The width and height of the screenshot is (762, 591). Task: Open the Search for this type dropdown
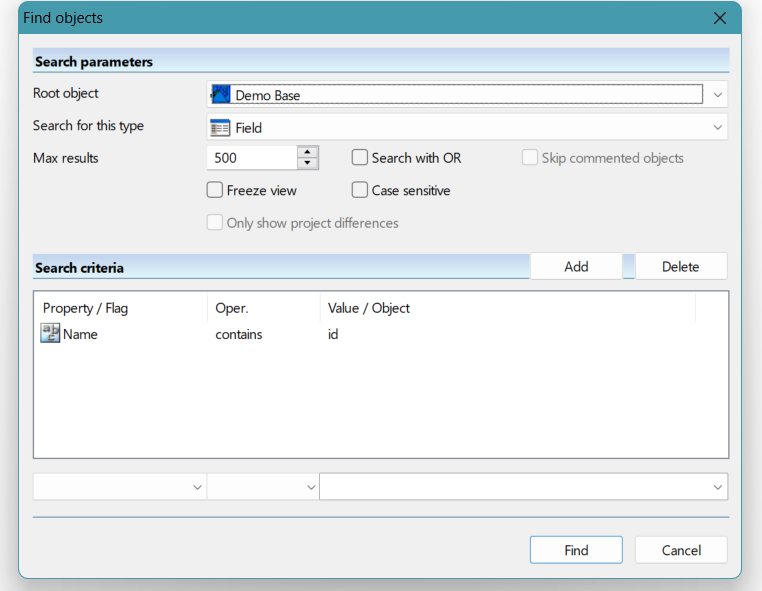click(x=717, y=128)
